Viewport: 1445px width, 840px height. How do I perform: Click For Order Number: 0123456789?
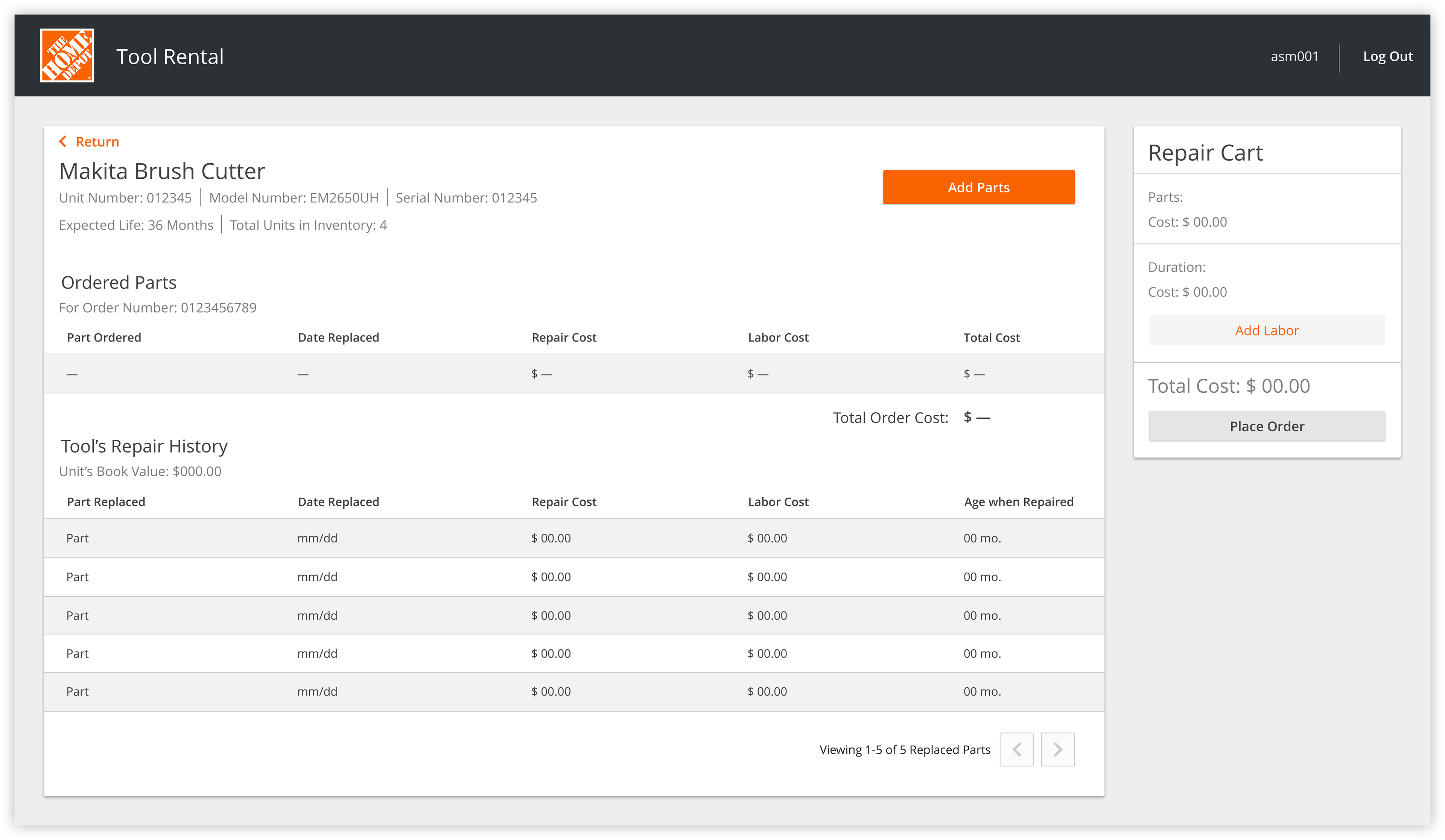[158, 308]
